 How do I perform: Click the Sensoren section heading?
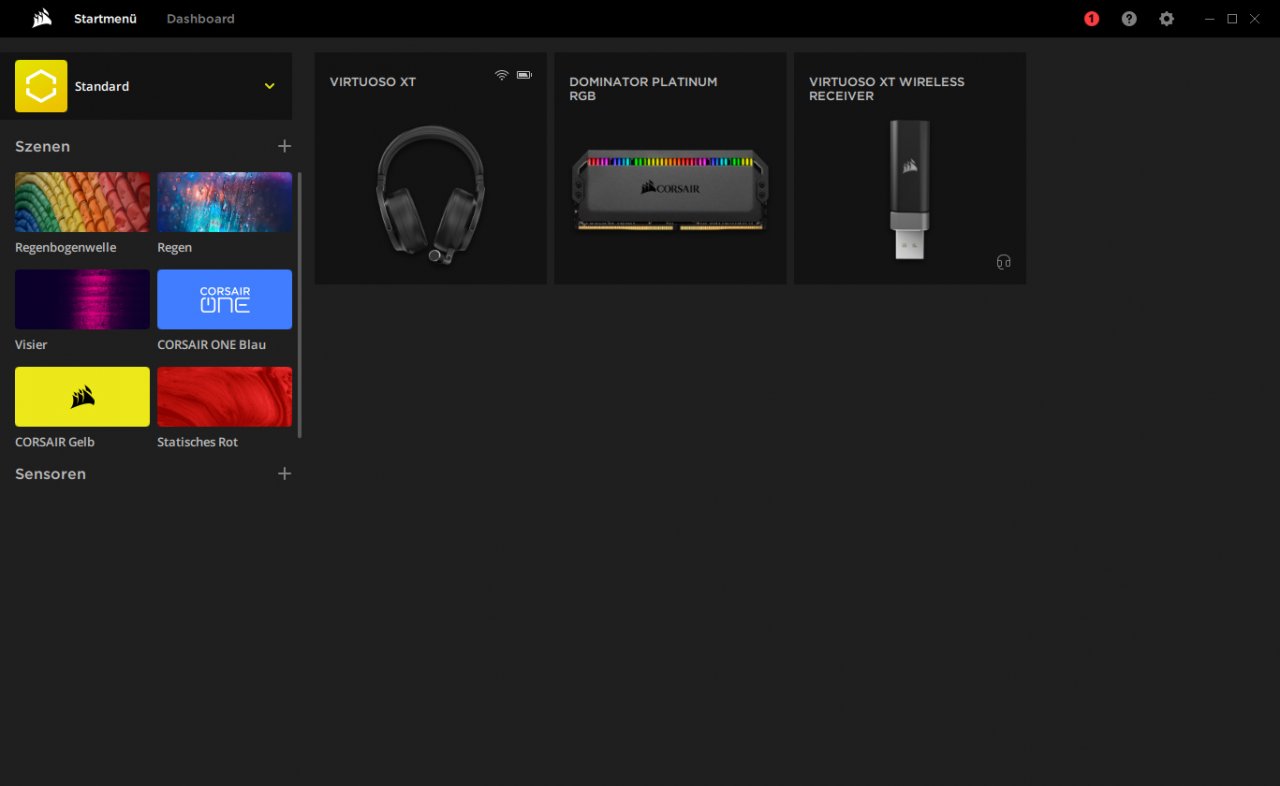(x=50, y=473)
